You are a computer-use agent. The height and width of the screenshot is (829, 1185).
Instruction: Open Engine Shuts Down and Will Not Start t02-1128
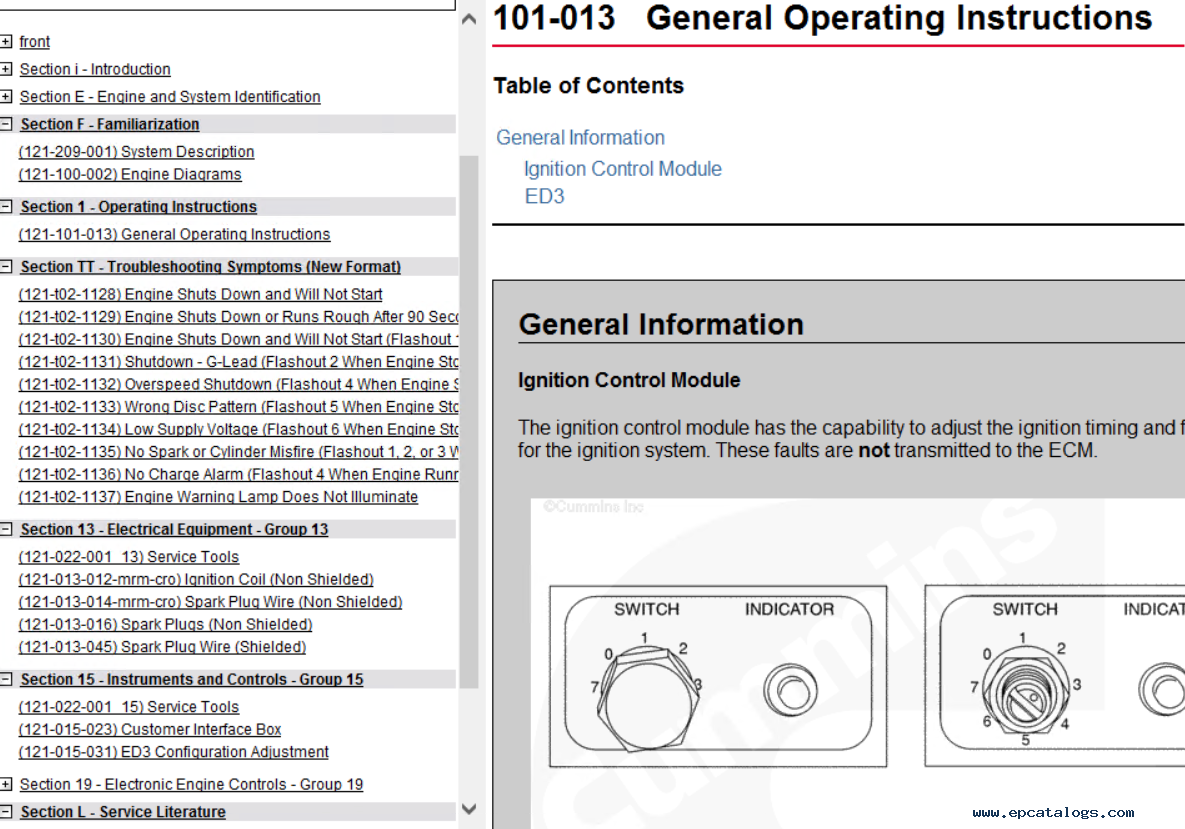(x=200, y=294)
